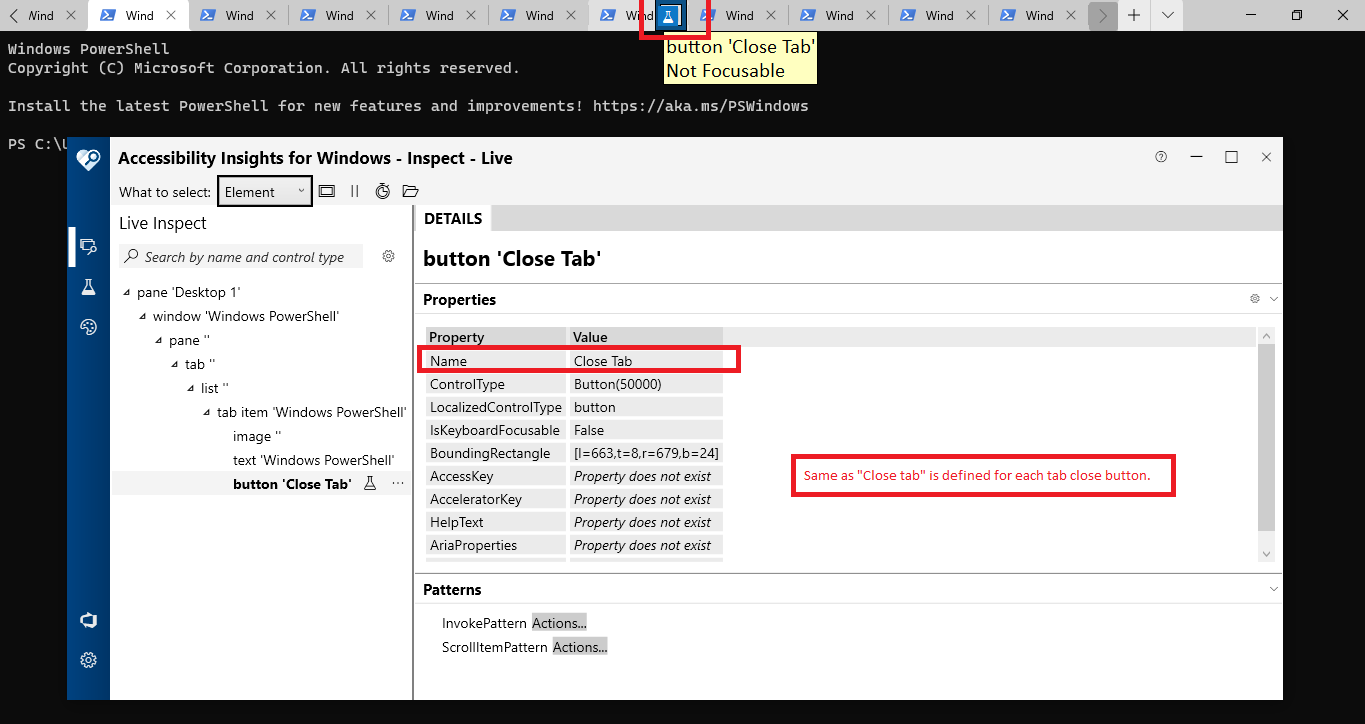Select the Live Inspect sidebar icon
Image resolution: width=1365 pixels, height=724 pixels.
(88, 246)
